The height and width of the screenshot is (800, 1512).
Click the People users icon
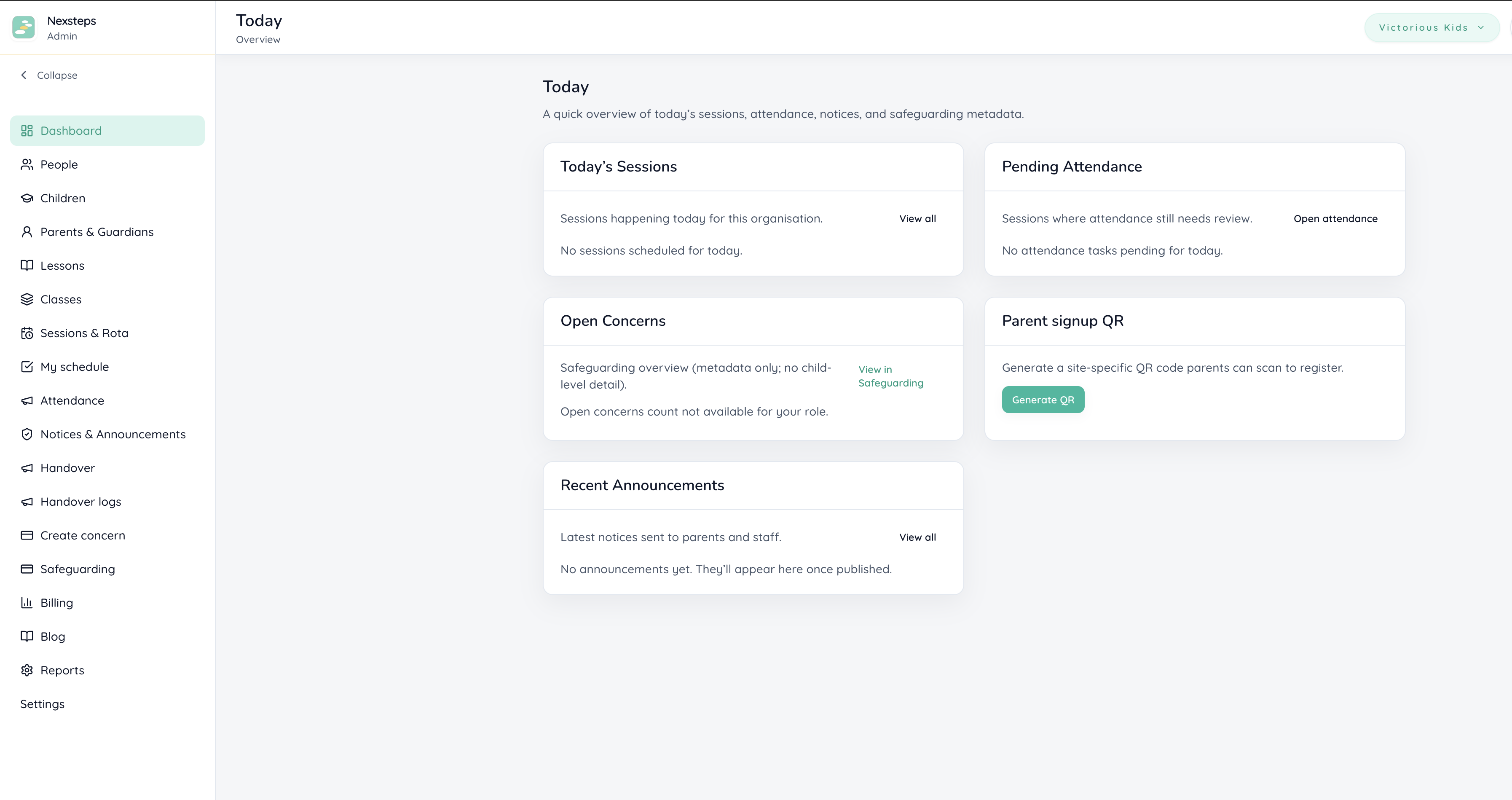[27, 164]
